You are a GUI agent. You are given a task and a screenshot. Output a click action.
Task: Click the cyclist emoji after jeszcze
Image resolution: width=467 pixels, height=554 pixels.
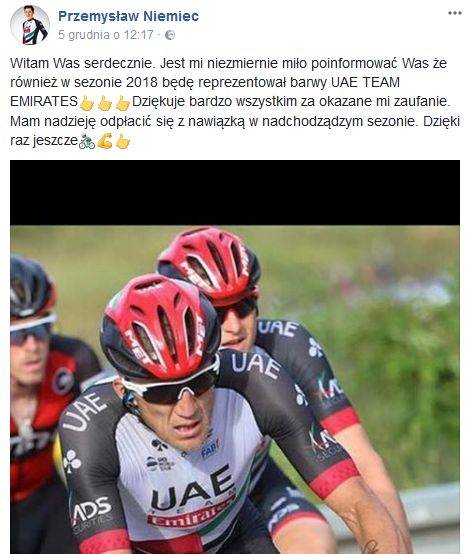[87, 141]
